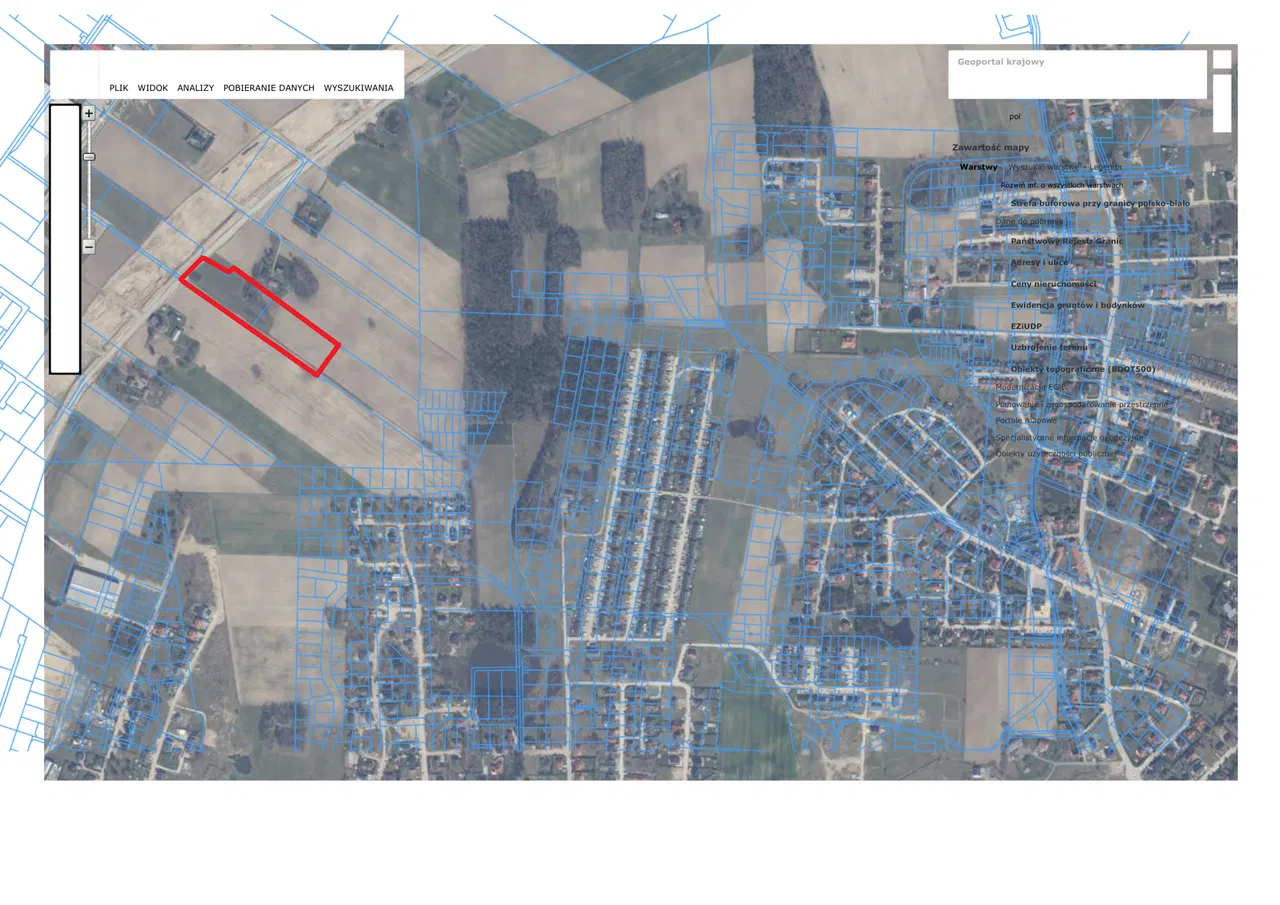The image size is (1280, 905).
Task: Select the Adresy i ulice layer
Action: (1039, 262)
